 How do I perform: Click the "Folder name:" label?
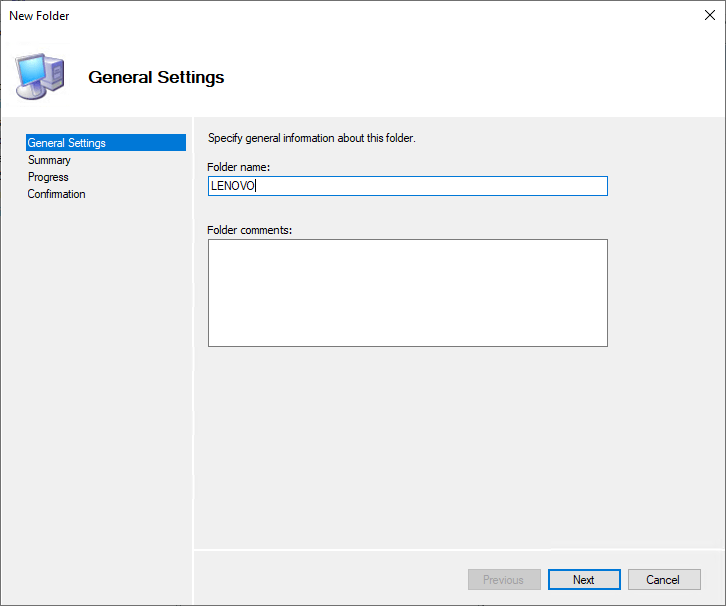pyautogui.click(x=239, y=167)
